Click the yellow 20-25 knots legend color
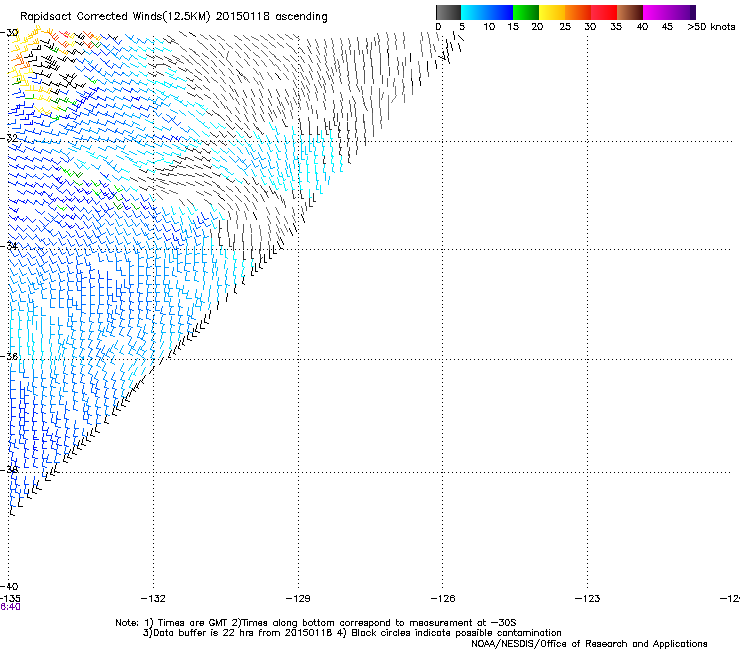Screen dimensions: 740x650 (552, 12)
